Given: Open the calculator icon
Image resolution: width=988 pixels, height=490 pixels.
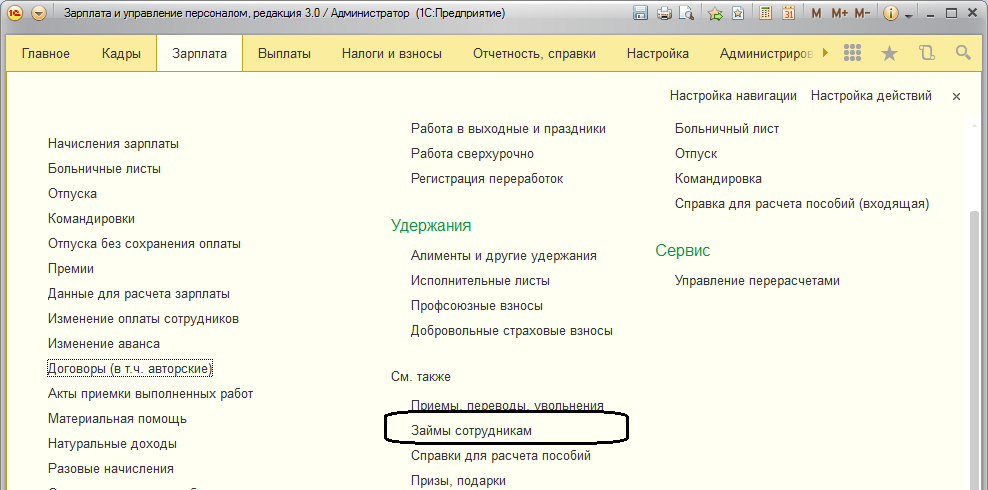Looking at the screenshot, I should tap(766, 14).
